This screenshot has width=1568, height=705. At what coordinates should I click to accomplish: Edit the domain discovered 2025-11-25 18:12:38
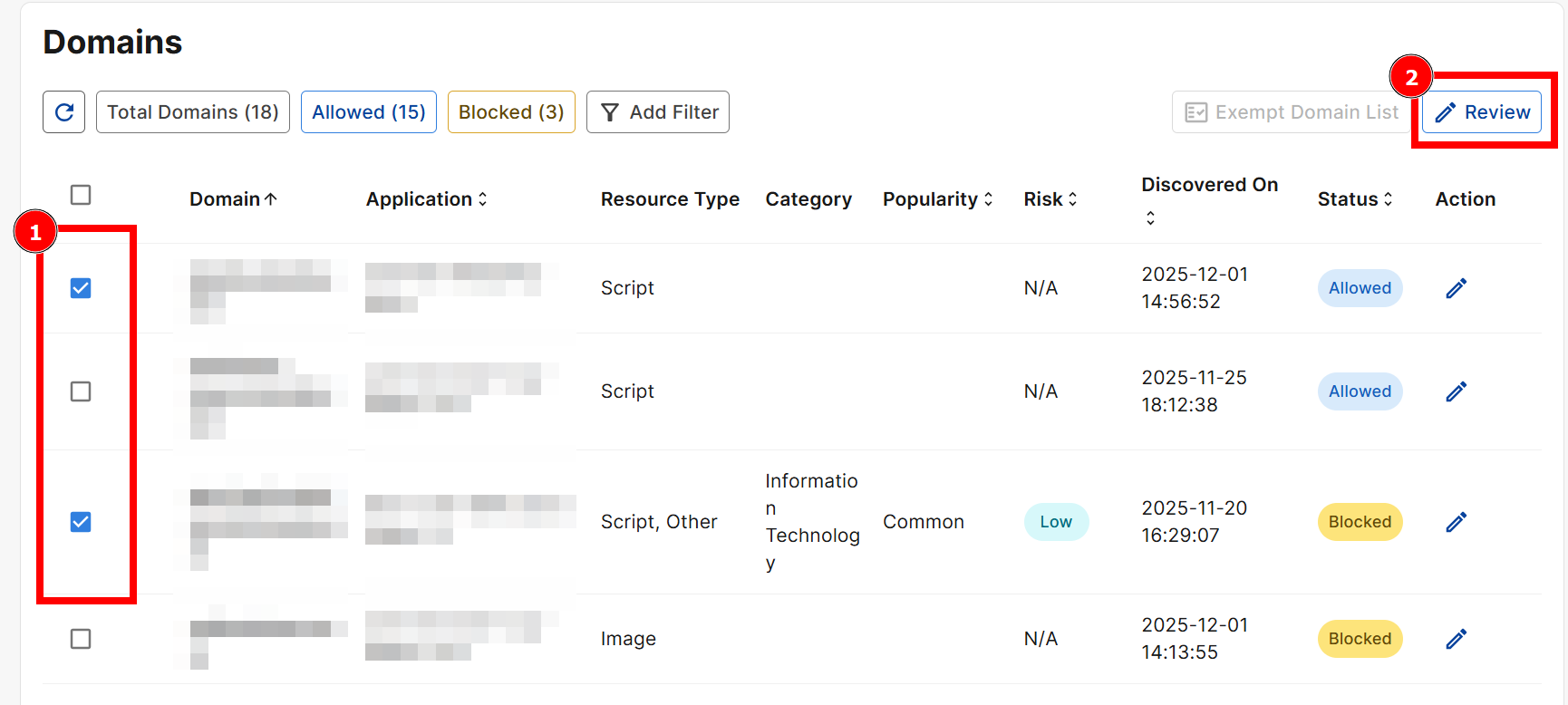(1456, 391)
